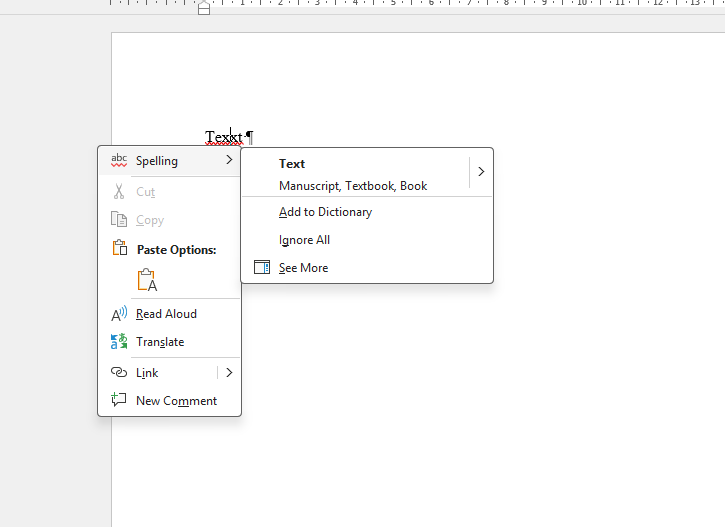Accept the spelling suggestion 'Text'
This screenshot has width=725, height=527.
pyautogui.click(x=292, y=164)
